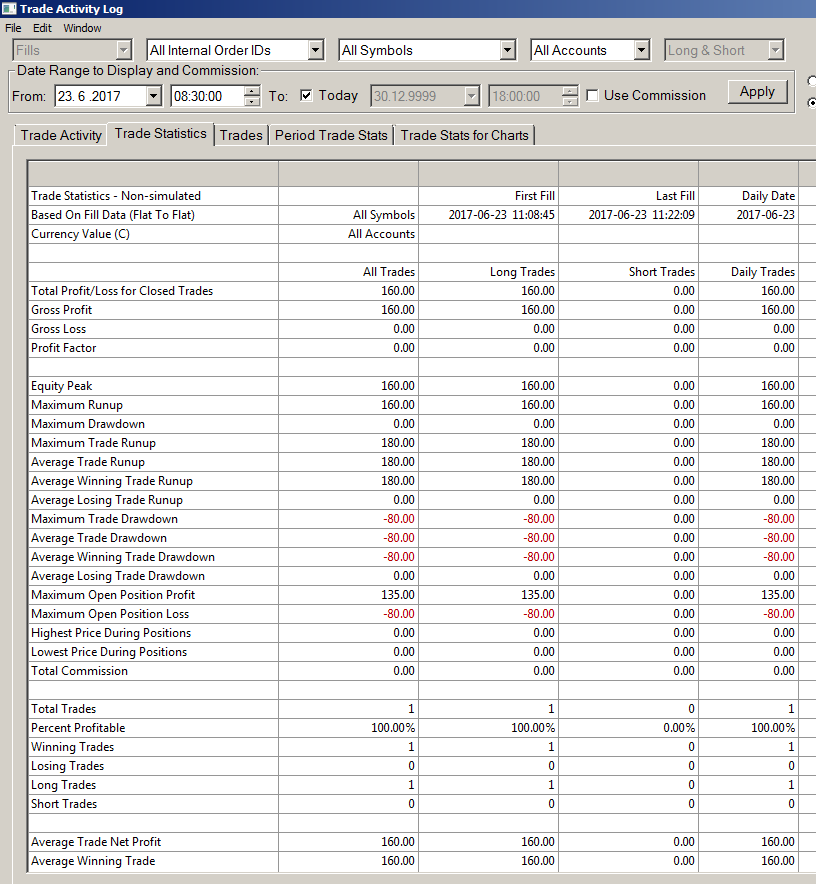Click the Trade Activity Log window icon
The width and height of the screenshot is (816, 884).
9,9
